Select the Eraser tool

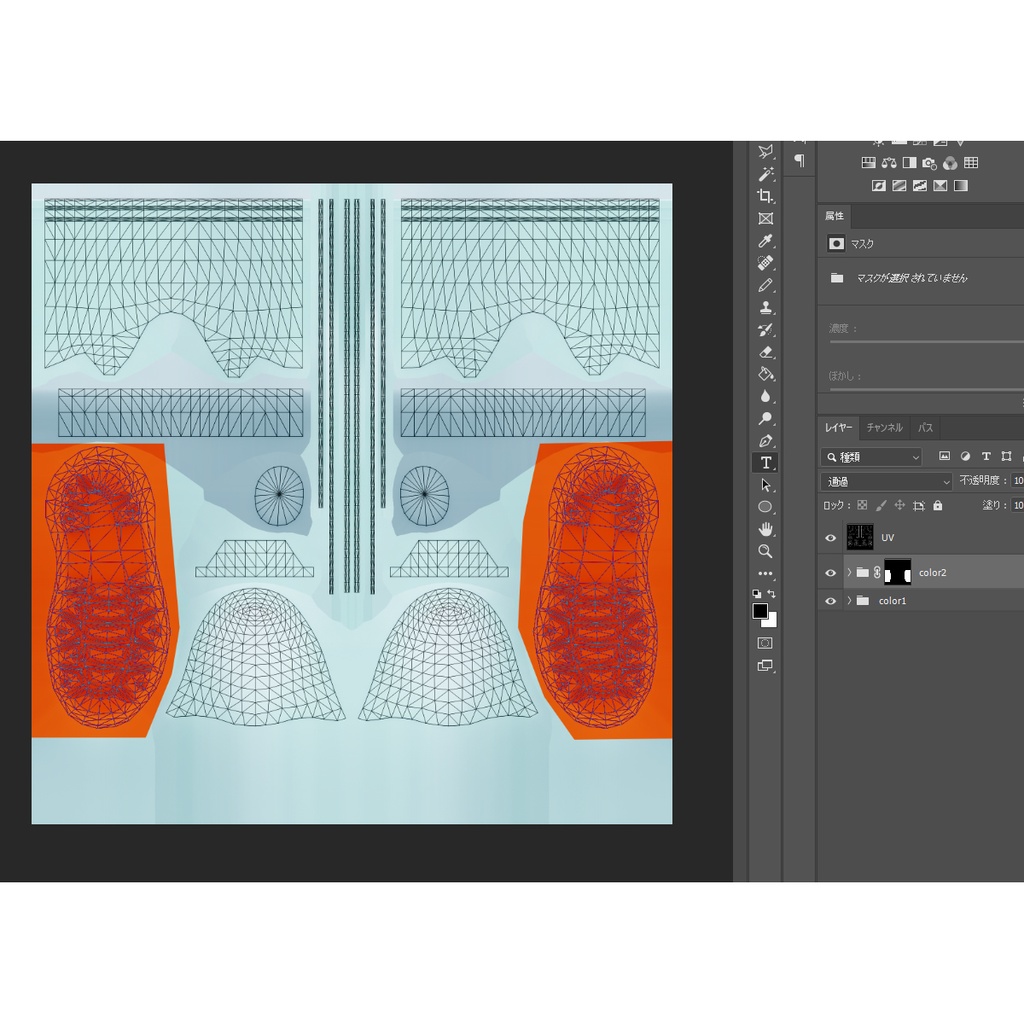click(x=765, y=352)
